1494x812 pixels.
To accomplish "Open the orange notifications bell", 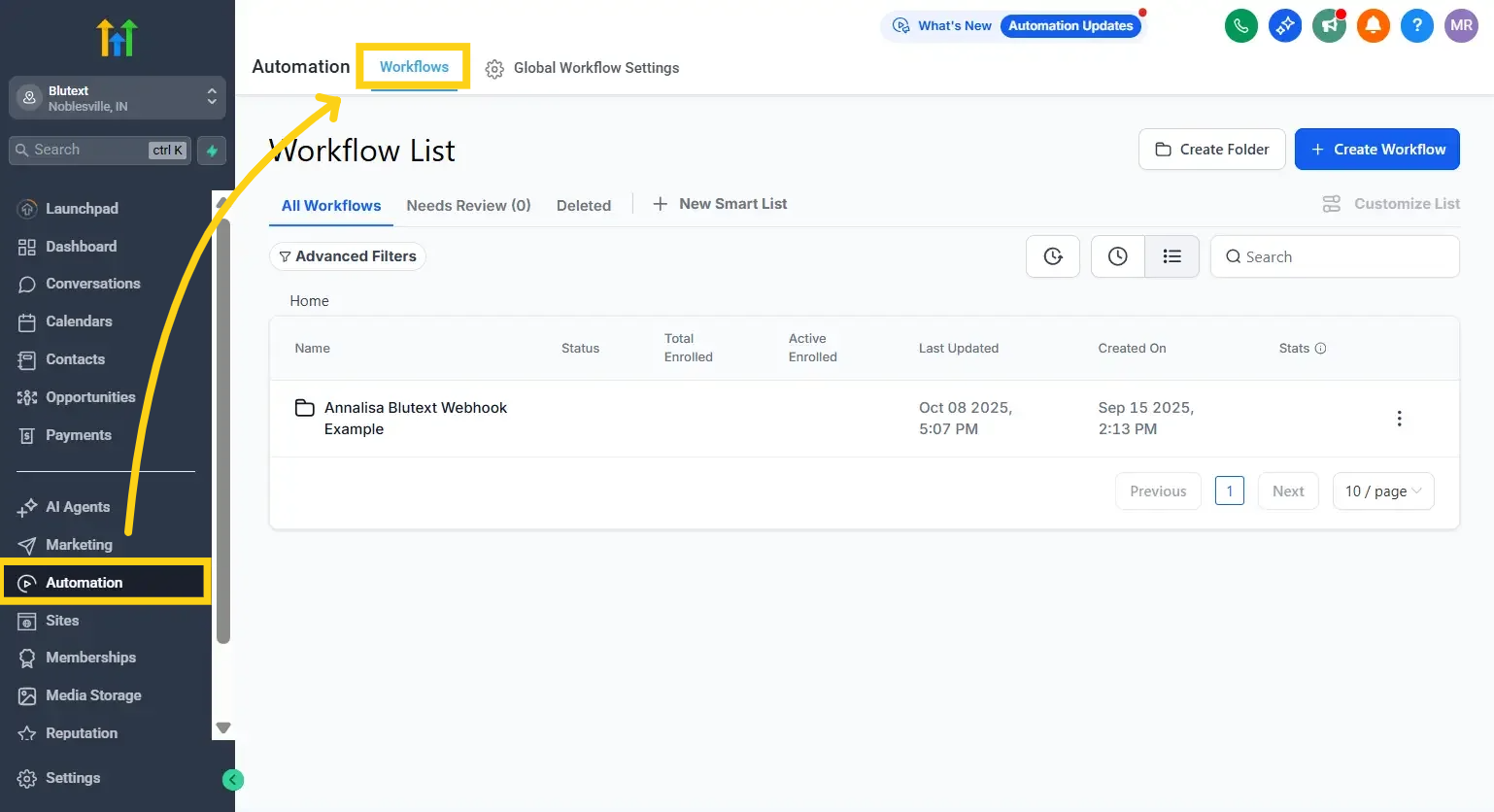I will point(1373,26).
